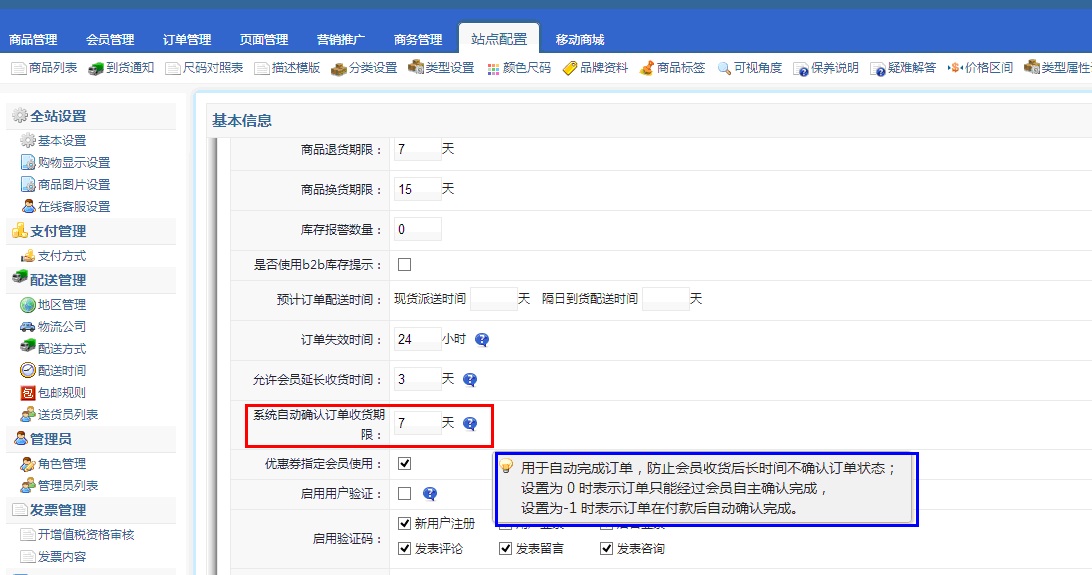Uncheck the 发表评论 checkbox
Image resolution: width=1092 pixels, height=575 pixels.
[x=404, y=549]
